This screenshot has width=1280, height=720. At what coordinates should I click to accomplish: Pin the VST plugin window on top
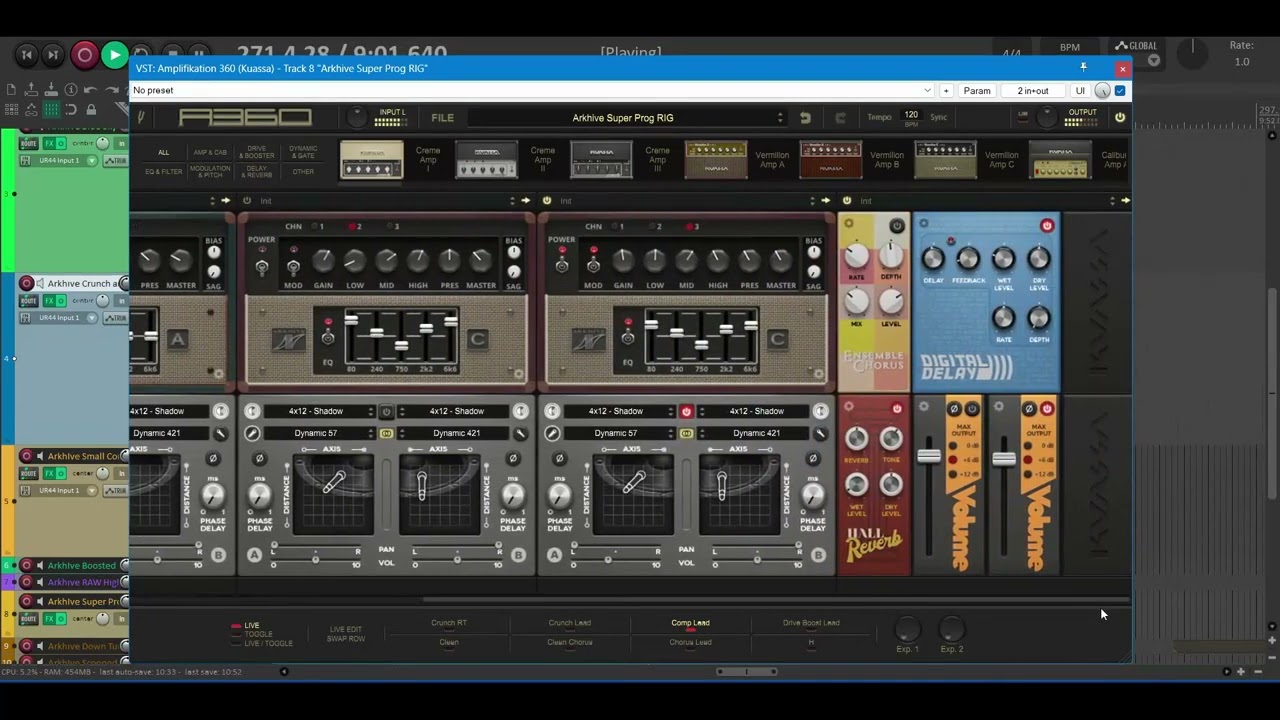[1083, 67]
